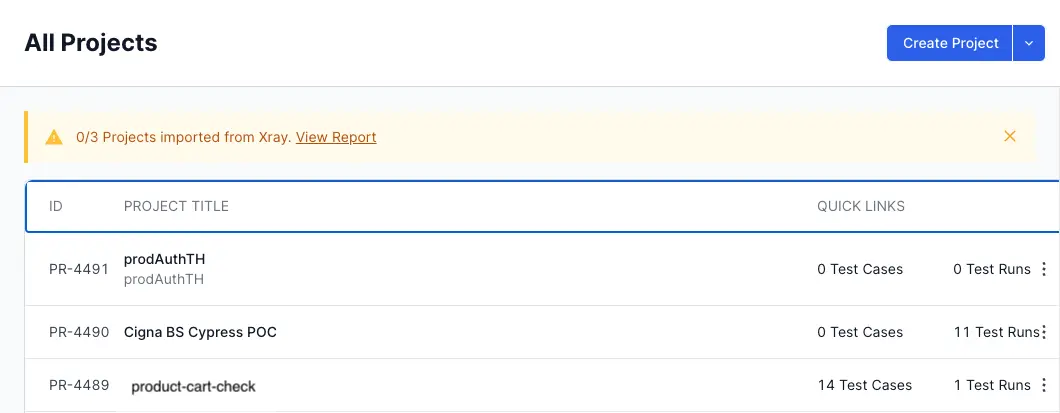Viewport: 1060px width, 413px height.
Task: View 14 Test Cases for product-cart-check
Action: 864,385
